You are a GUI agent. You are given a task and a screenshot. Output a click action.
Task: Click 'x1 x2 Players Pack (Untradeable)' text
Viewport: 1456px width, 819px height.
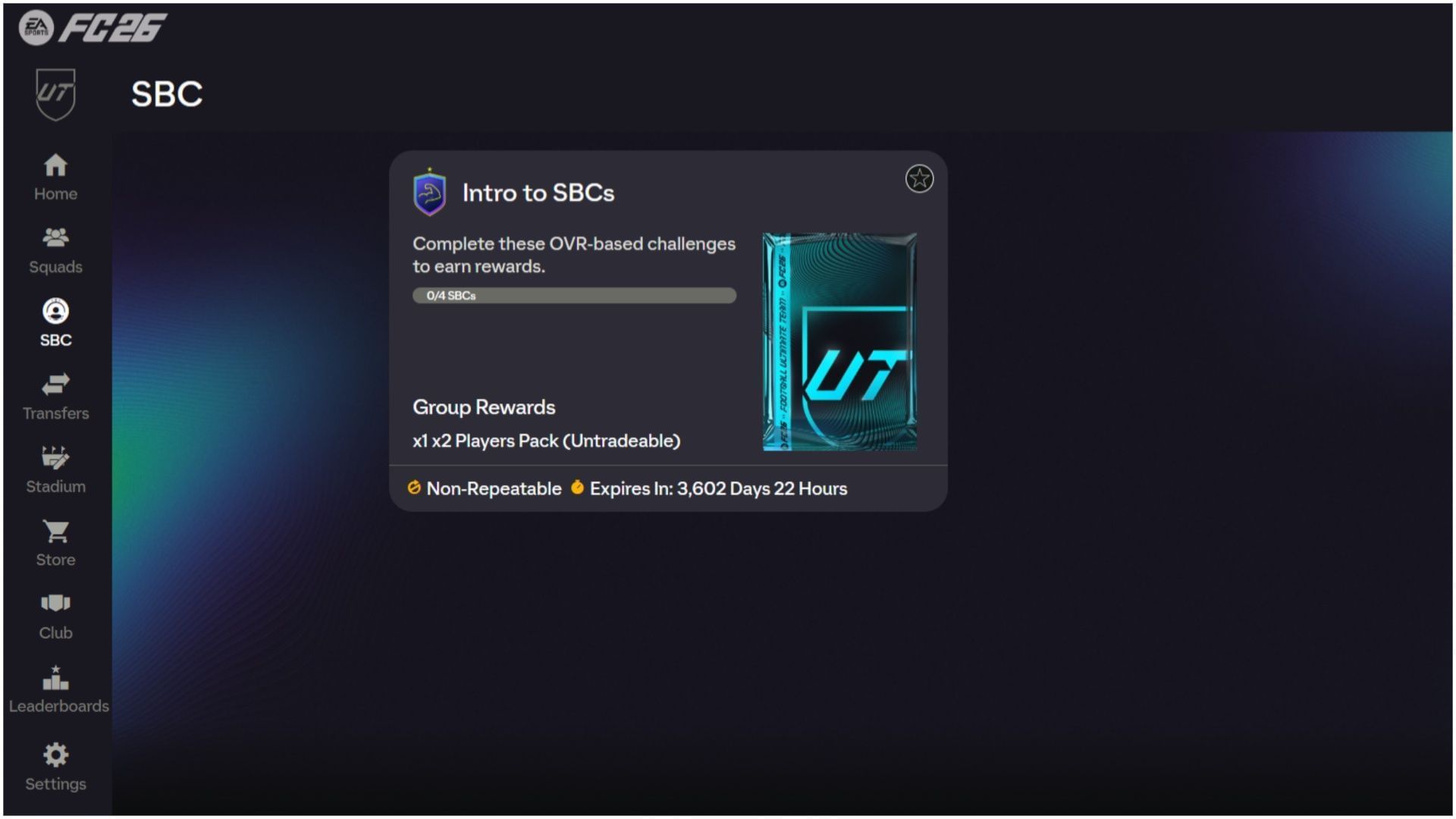(546, 441)
